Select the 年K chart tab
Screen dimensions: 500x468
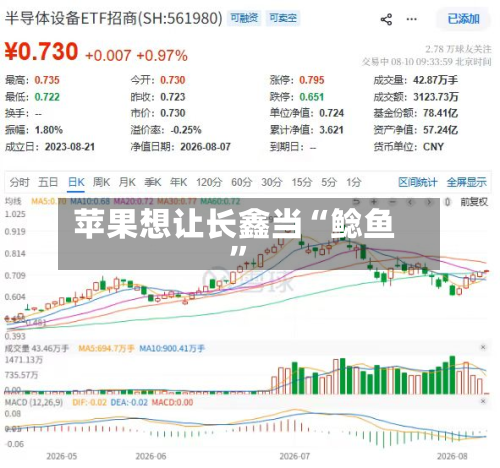click(178, 182)
